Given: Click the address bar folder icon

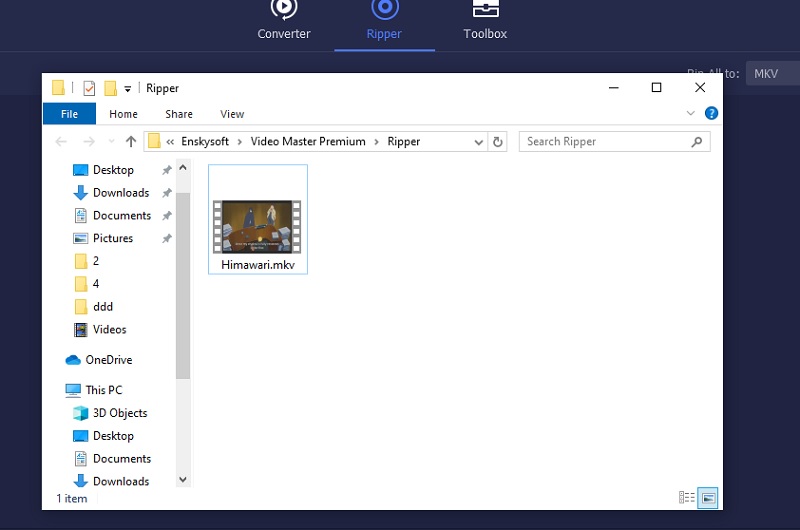Looking at the screenshot, I should tap(154, 141).
